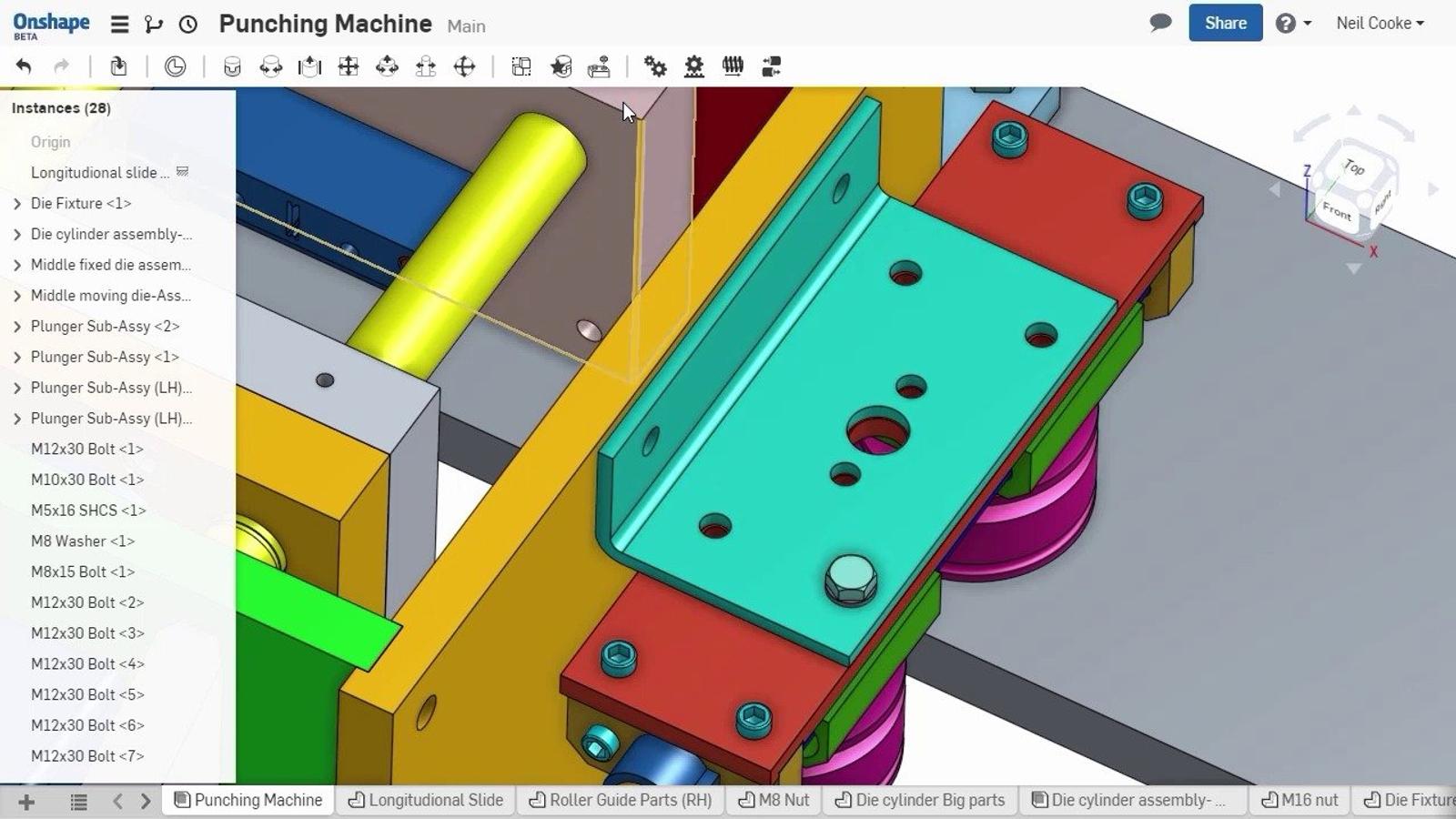The image size is (1456, 819).
Task: Expand the Die Fixture <1> instance
Action: pos(17,204)
